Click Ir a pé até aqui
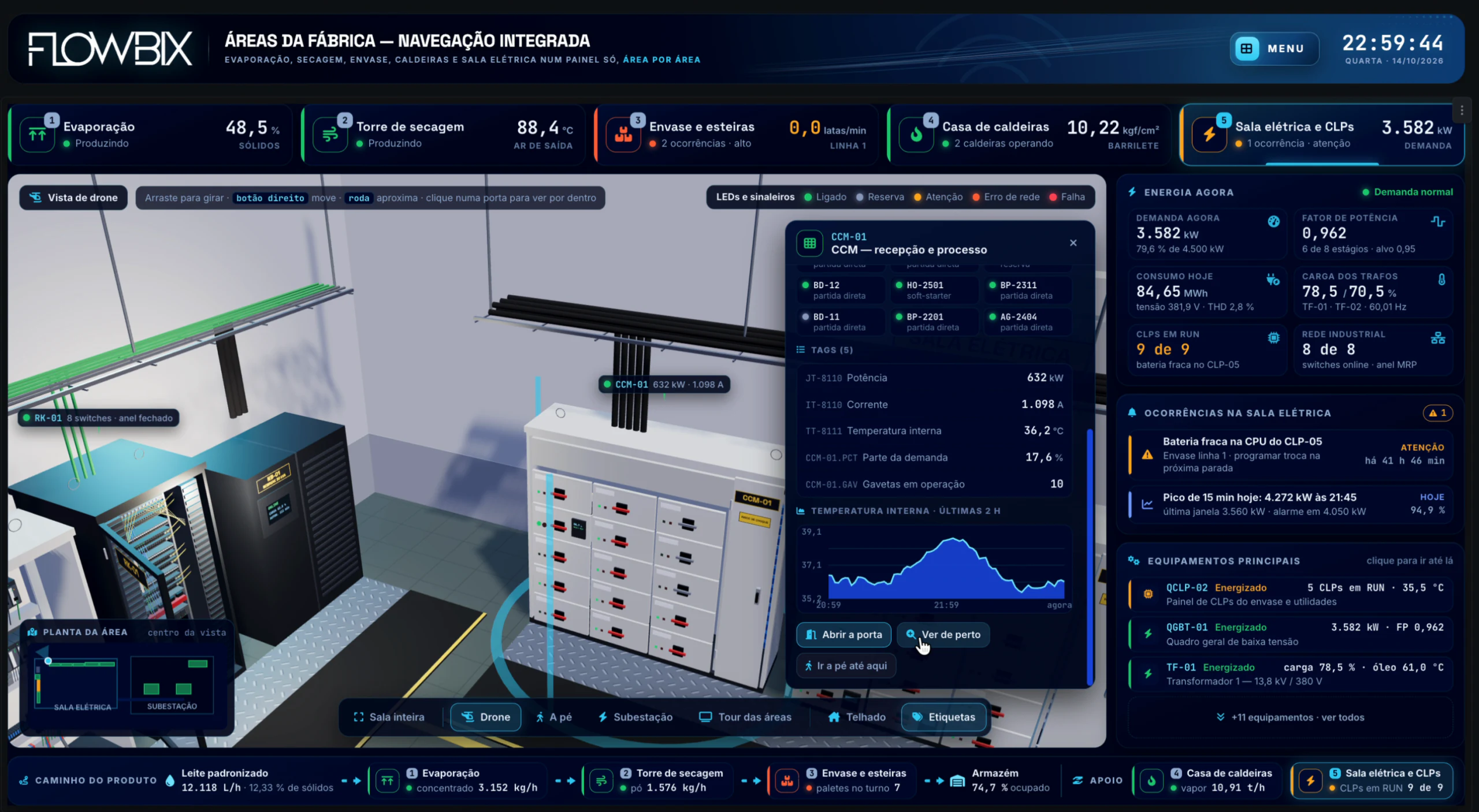This screenshot has height=812, width=1479. tap(846, 666)
